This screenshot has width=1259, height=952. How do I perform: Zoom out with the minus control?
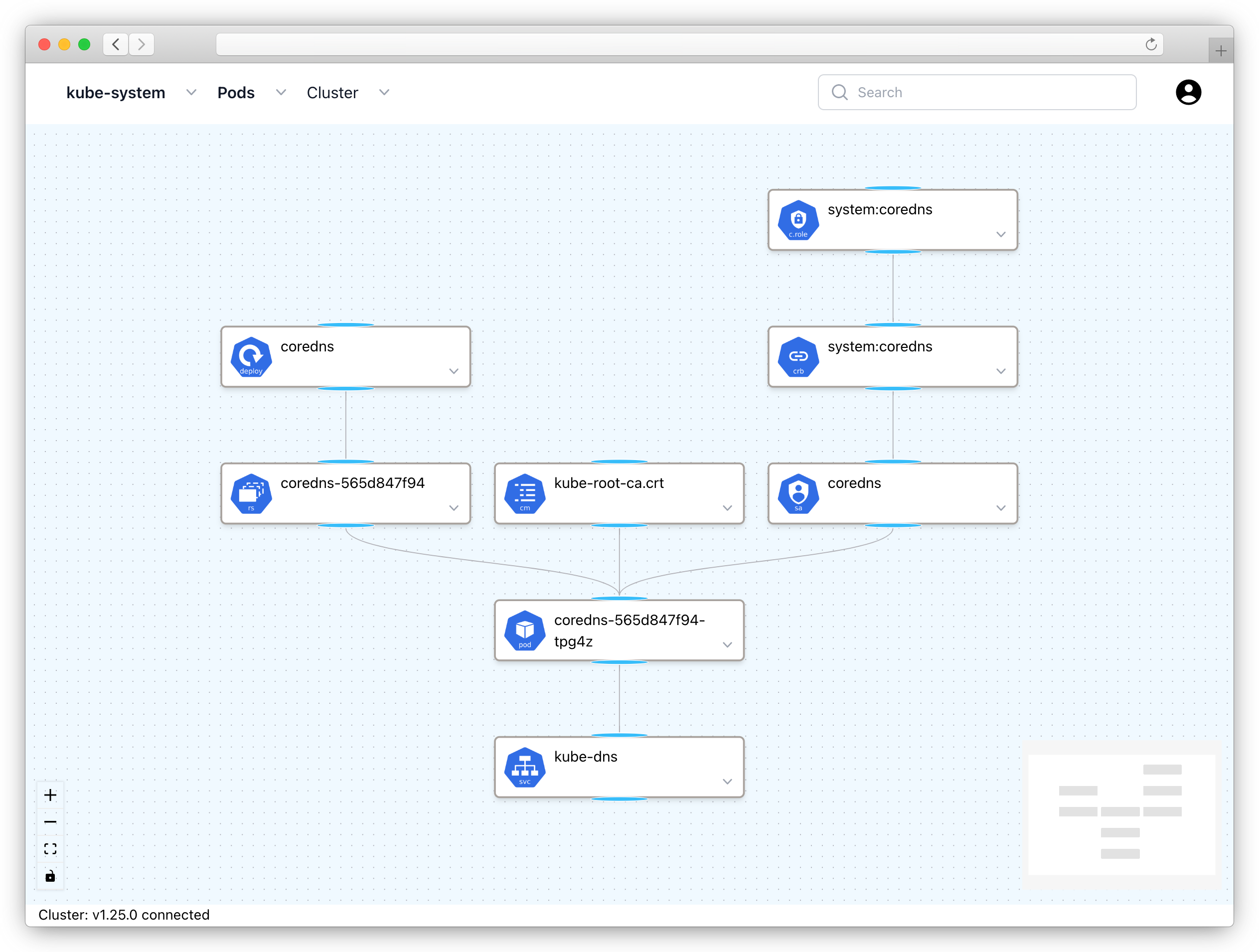coord(50,822)
